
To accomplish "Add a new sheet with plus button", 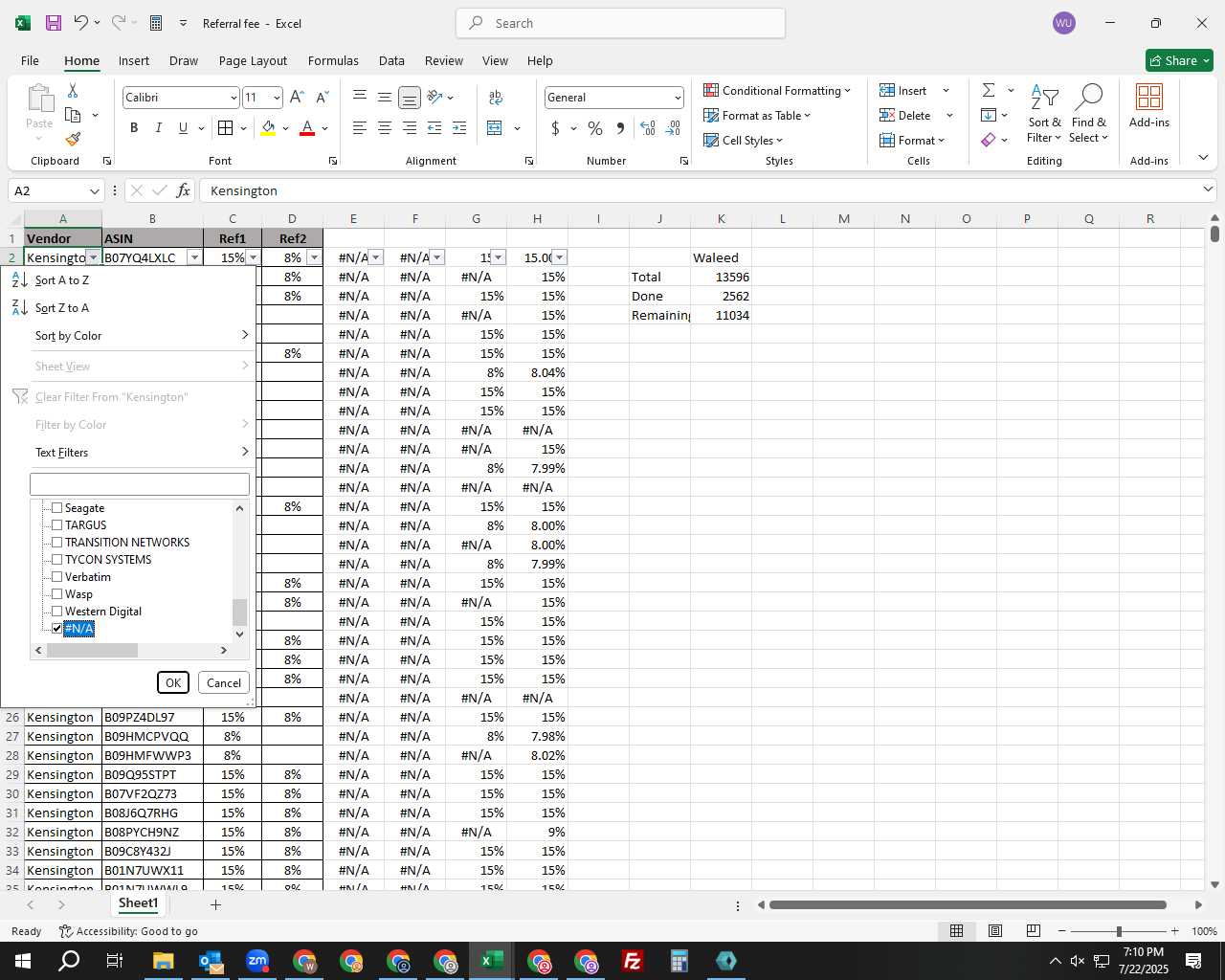I will [215, 904].
